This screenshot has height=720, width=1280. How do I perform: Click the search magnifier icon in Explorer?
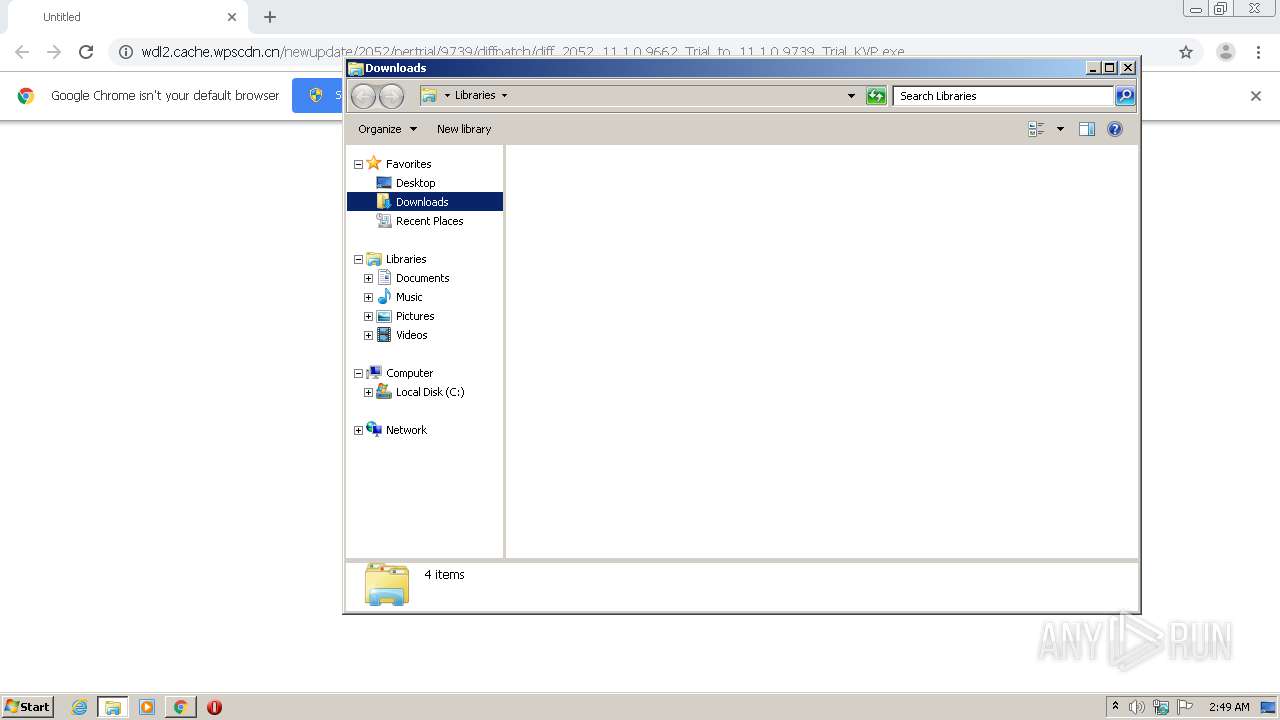(1125, 96)
